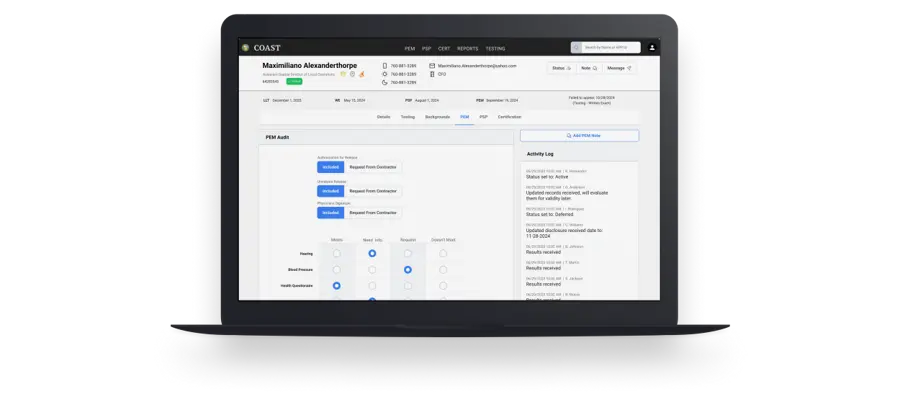The height and width of the screenshot is (399, 900).
Task: Select Doesn't Meet for Blood Pressure
Action: click(443, 269)
